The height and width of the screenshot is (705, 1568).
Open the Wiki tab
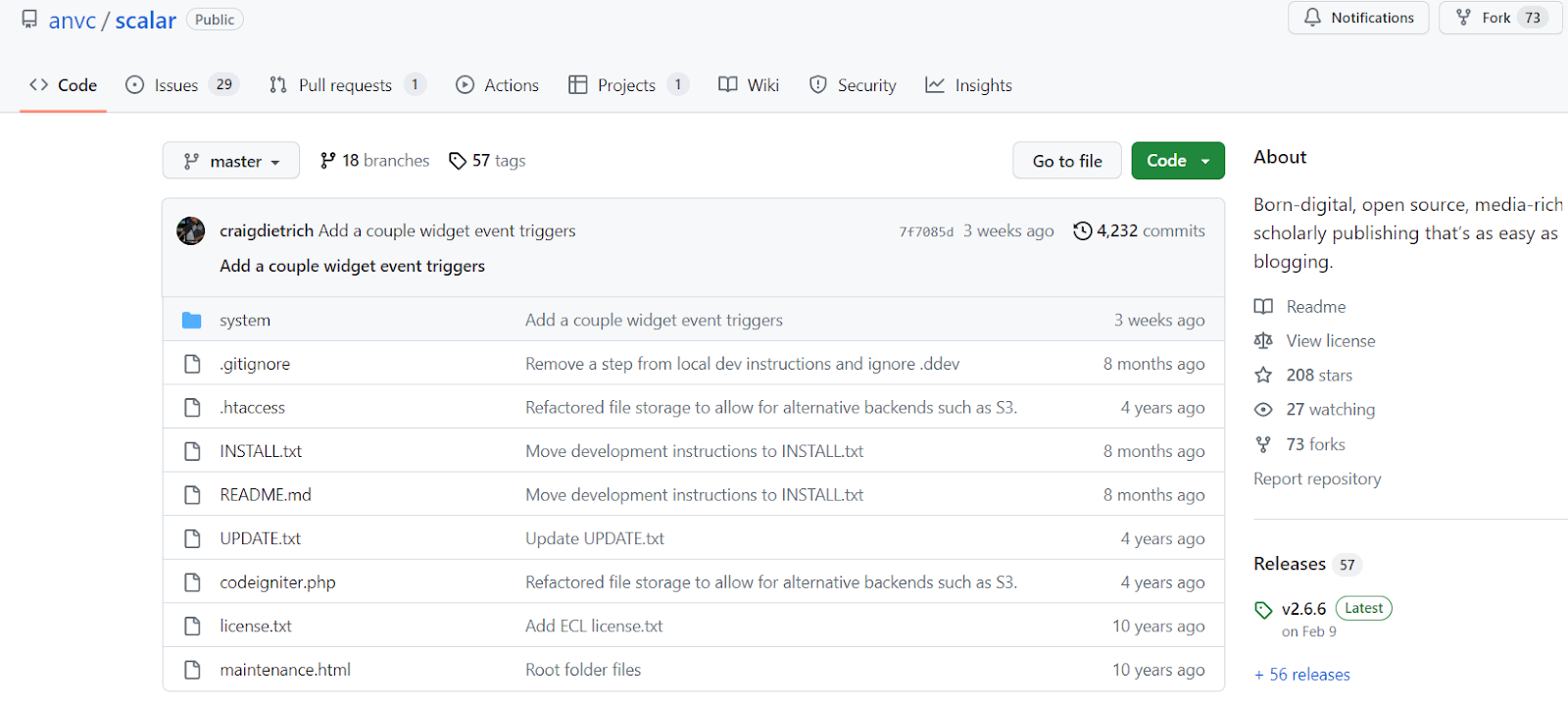(750, 85)
